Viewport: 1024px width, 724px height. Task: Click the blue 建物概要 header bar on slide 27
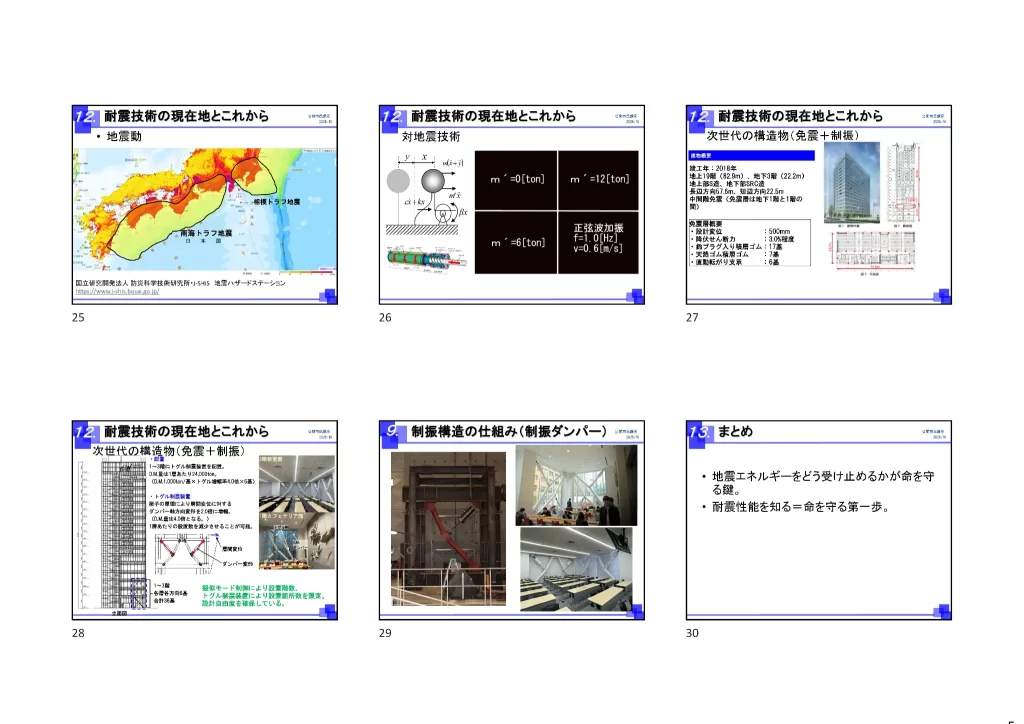751,156
